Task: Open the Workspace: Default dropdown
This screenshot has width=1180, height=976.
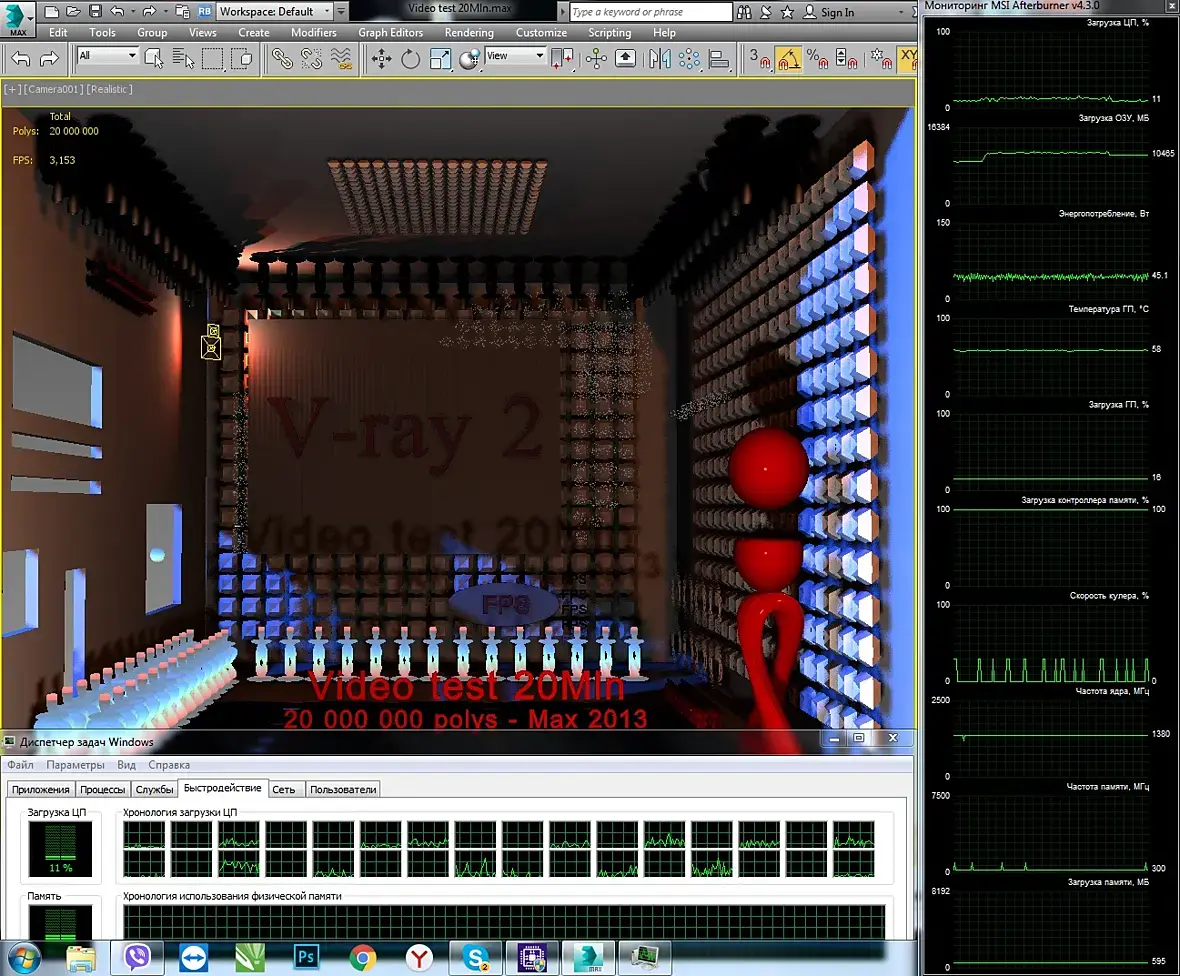Action: click(x=275, y=11)
